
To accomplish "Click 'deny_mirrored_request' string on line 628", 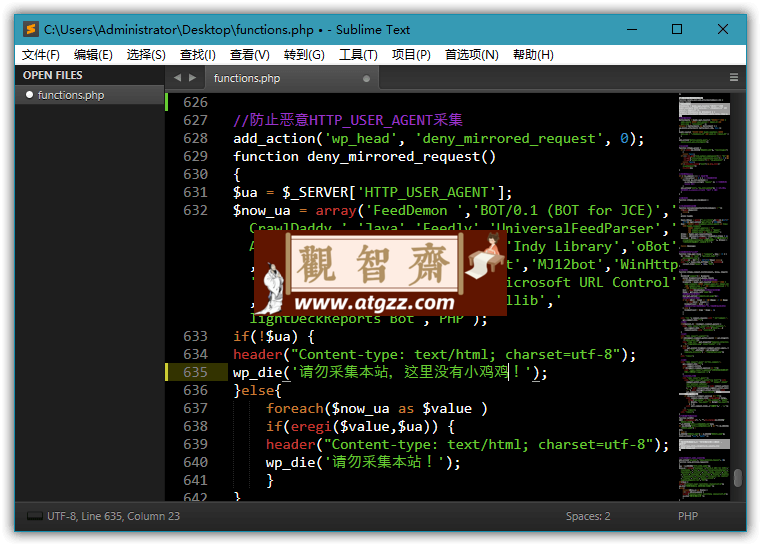I will pyautogui.click(x=510, y=139).
